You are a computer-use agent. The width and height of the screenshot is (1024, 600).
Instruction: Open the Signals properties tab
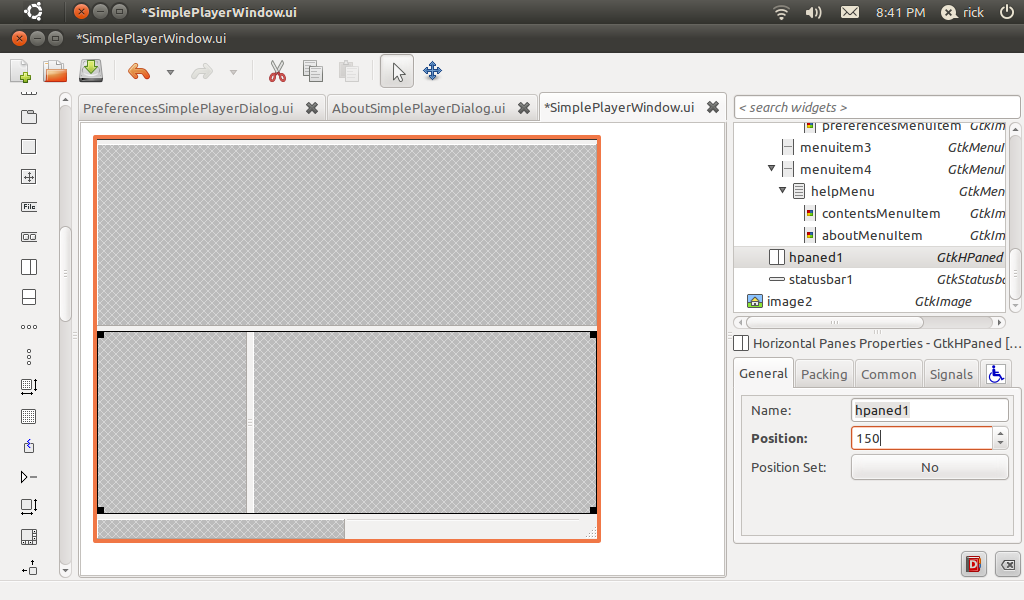click(951, 374)
